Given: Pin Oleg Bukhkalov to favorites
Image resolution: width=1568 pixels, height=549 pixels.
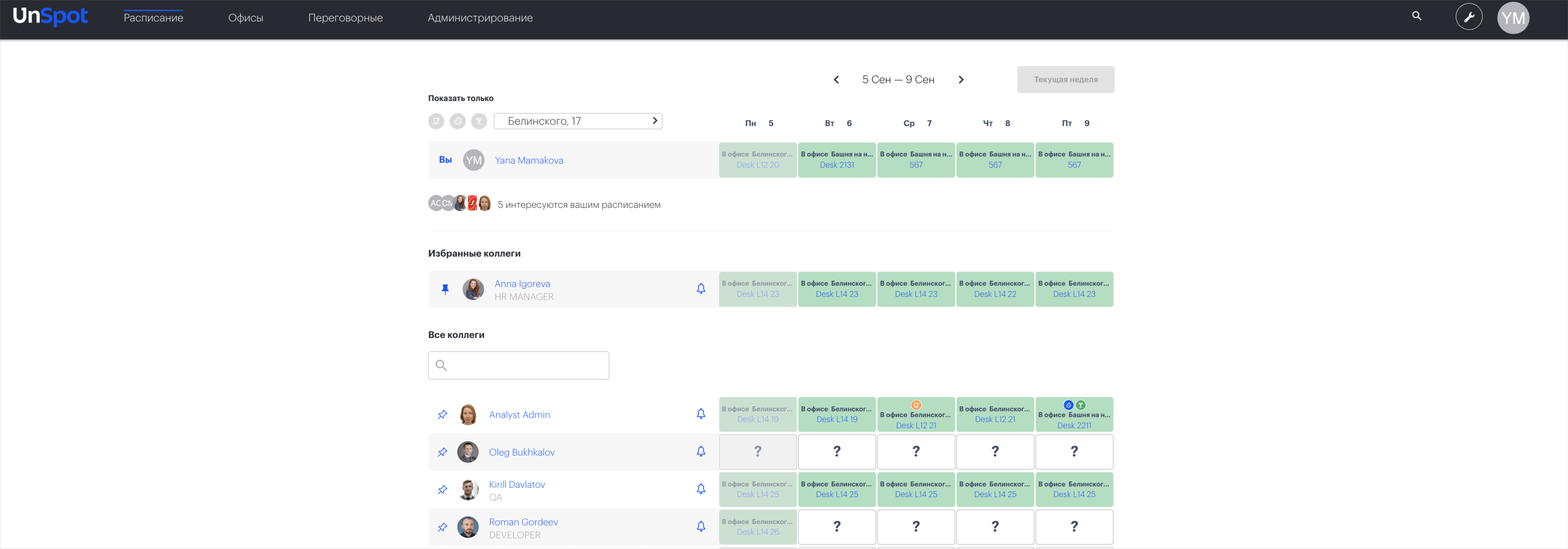Looking at the screenshot, I should (443, 452).
